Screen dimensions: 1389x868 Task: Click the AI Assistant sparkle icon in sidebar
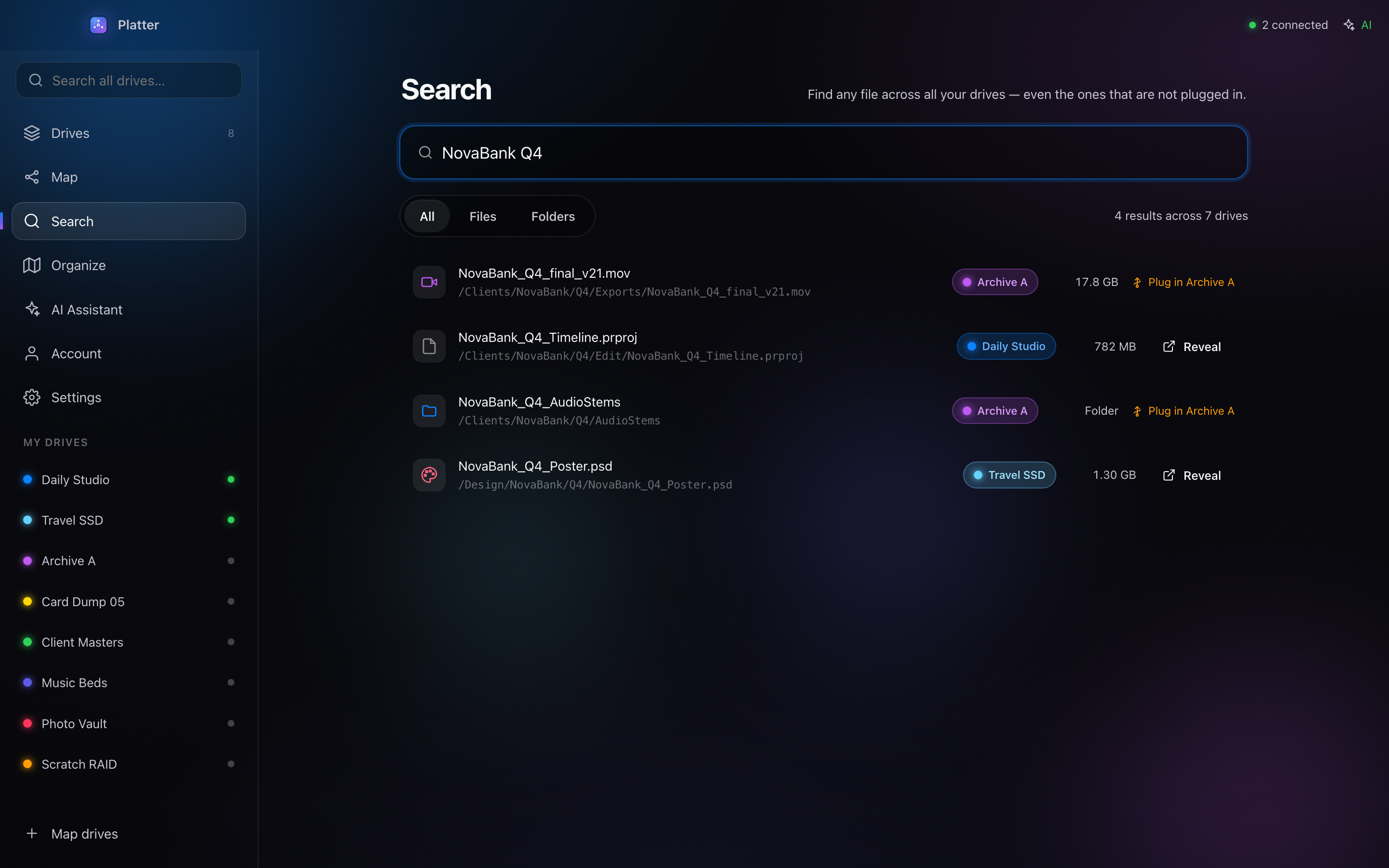coord(32,310)
